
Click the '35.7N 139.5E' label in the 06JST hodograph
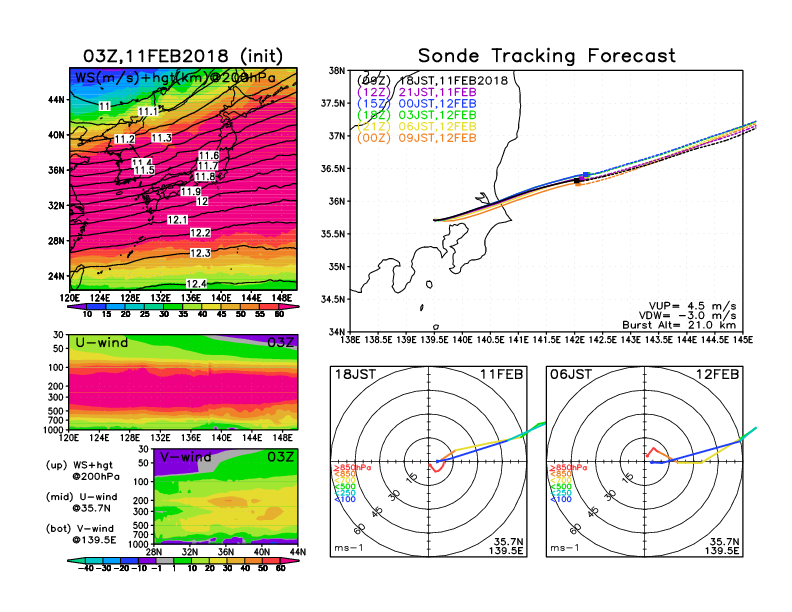click(x=722, y=546)
